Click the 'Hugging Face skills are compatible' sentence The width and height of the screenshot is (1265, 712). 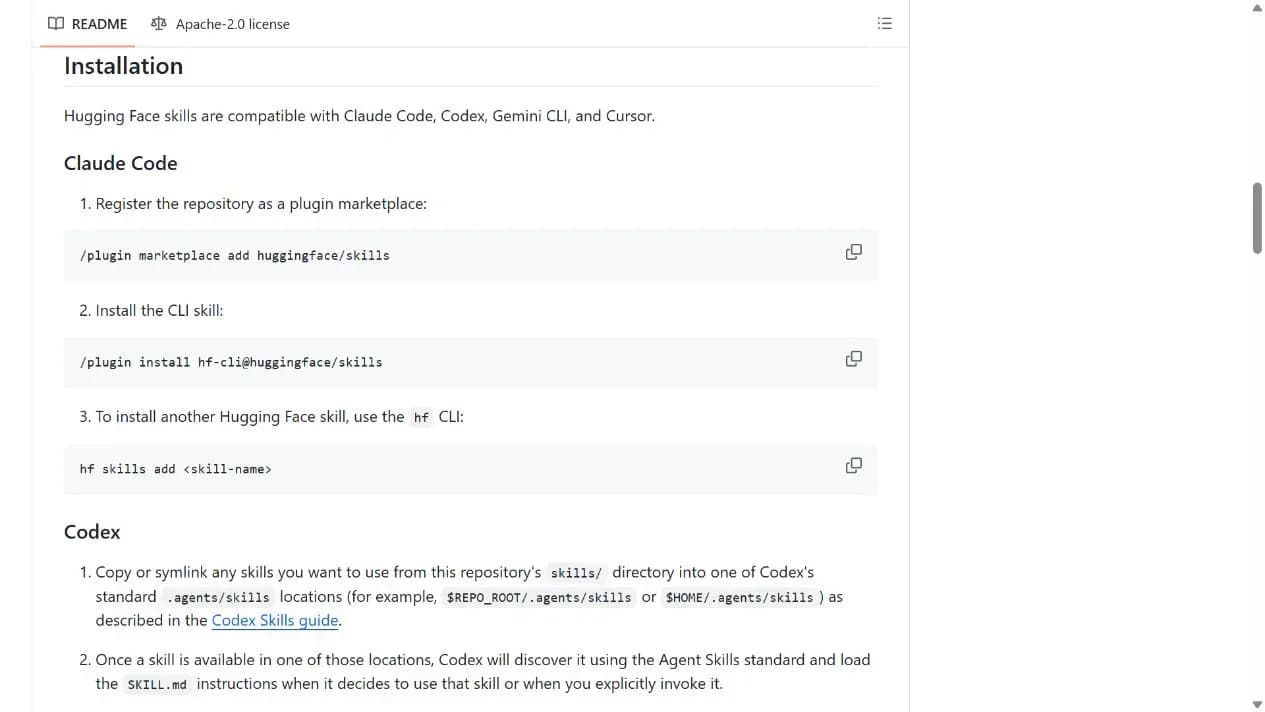click(x=359, y=116)
